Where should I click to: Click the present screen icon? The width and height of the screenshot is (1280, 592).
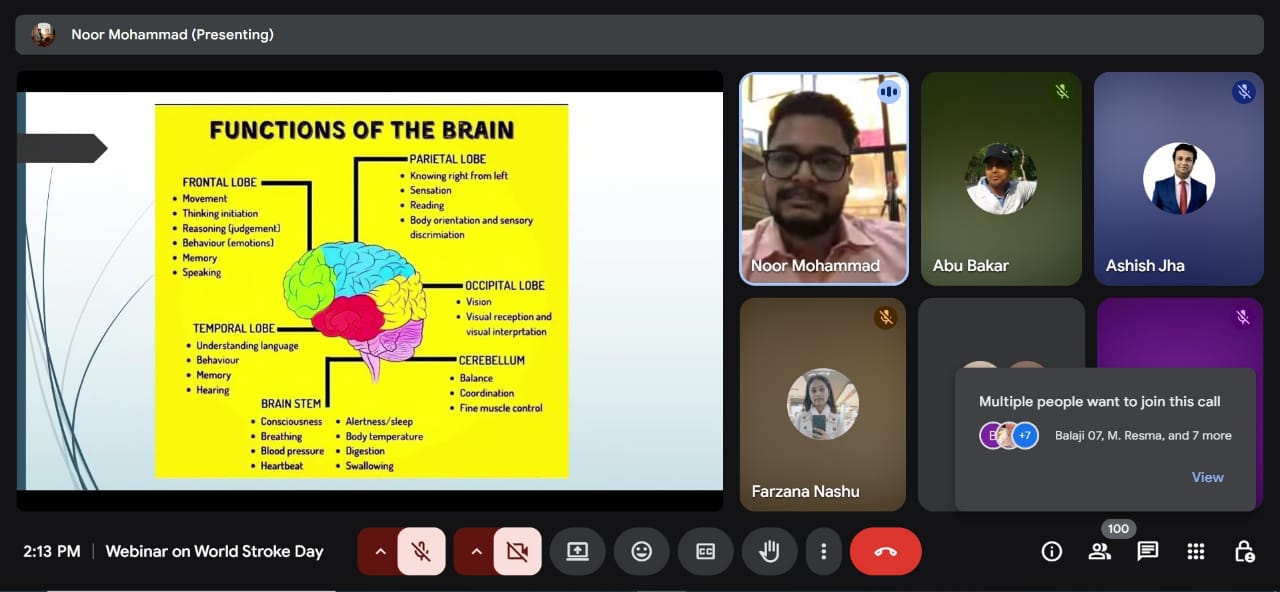click(577, 551)
